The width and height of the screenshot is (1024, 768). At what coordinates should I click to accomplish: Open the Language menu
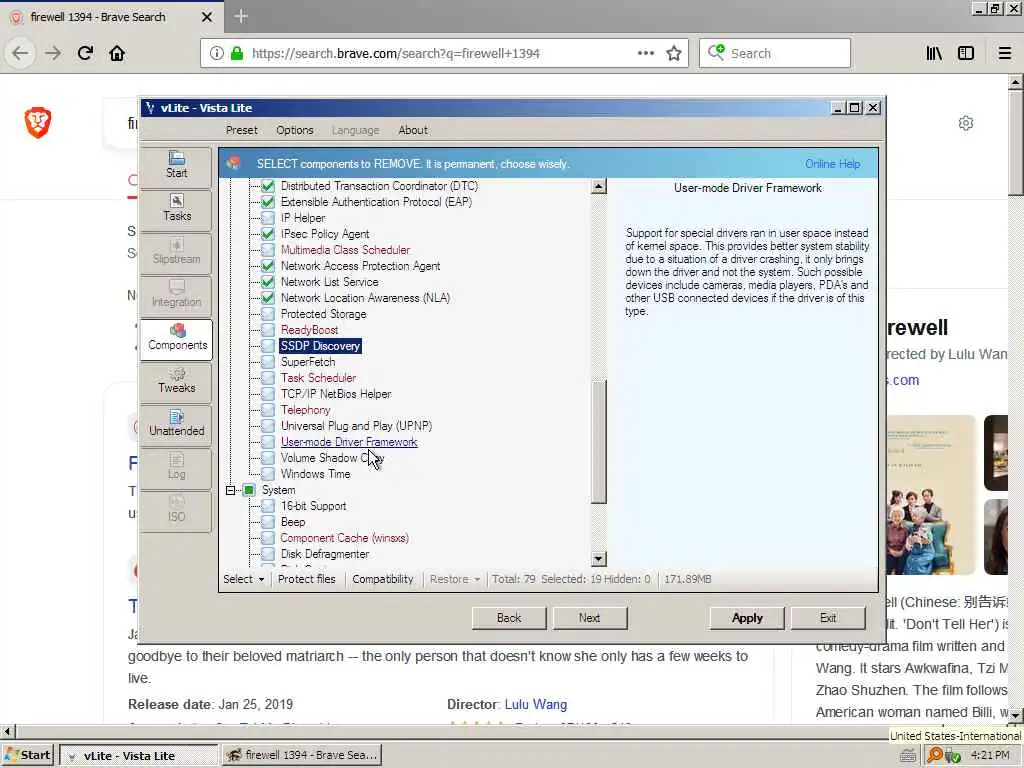355,130
